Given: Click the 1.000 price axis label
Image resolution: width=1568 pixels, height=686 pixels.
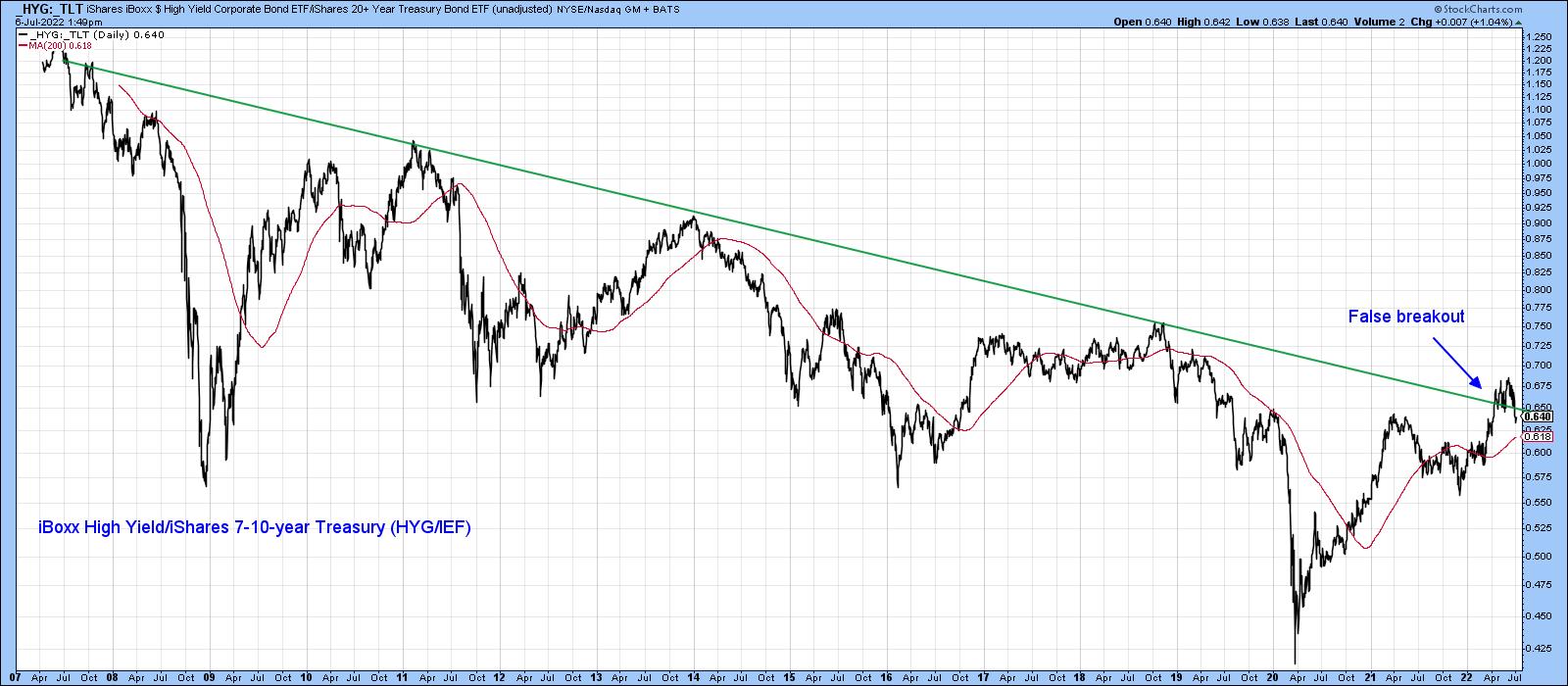Looking at the screenshot, I should (1538, 163).
